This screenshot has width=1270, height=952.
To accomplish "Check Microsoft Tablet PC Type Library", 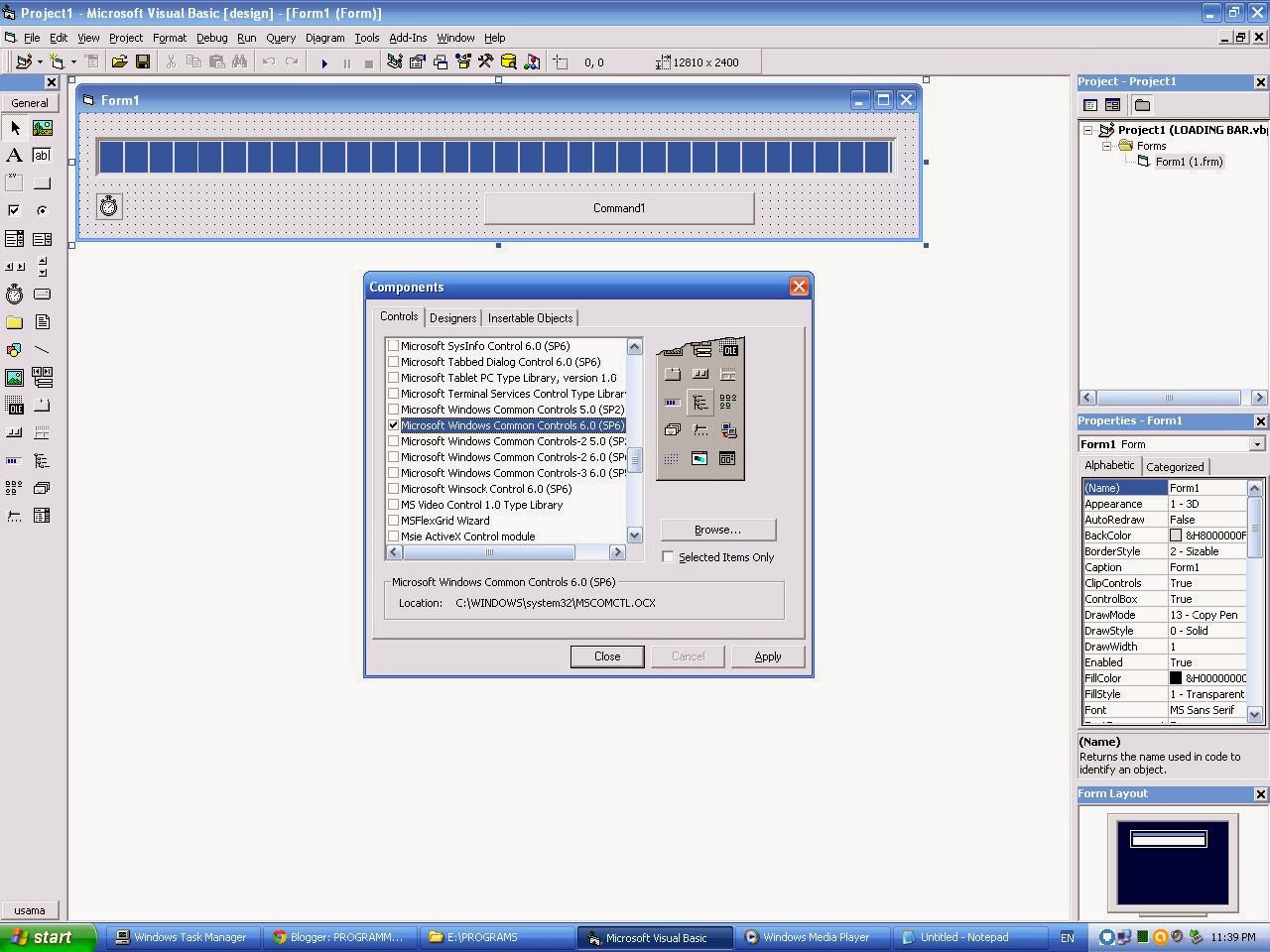I will click(393, 378).
